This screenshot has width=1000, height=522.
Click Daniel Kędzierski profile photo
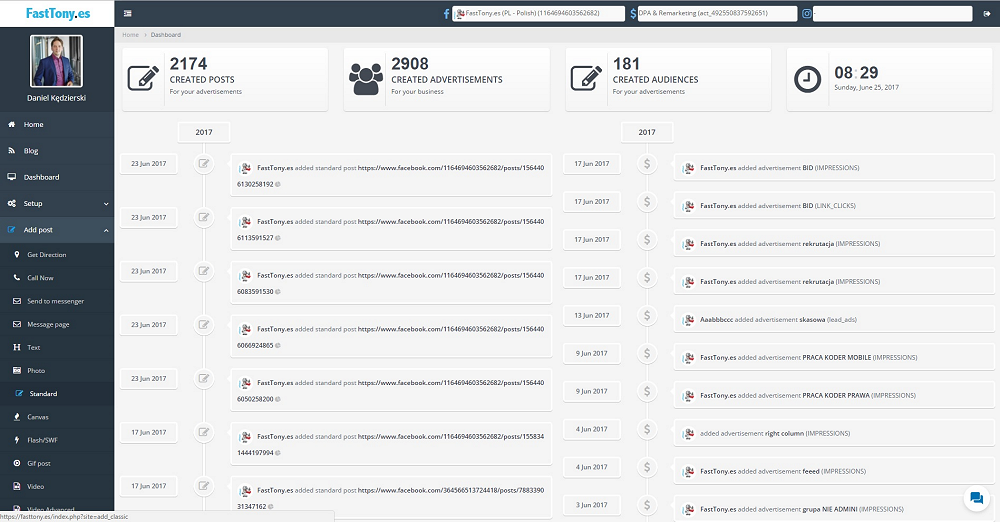(56, 61)
